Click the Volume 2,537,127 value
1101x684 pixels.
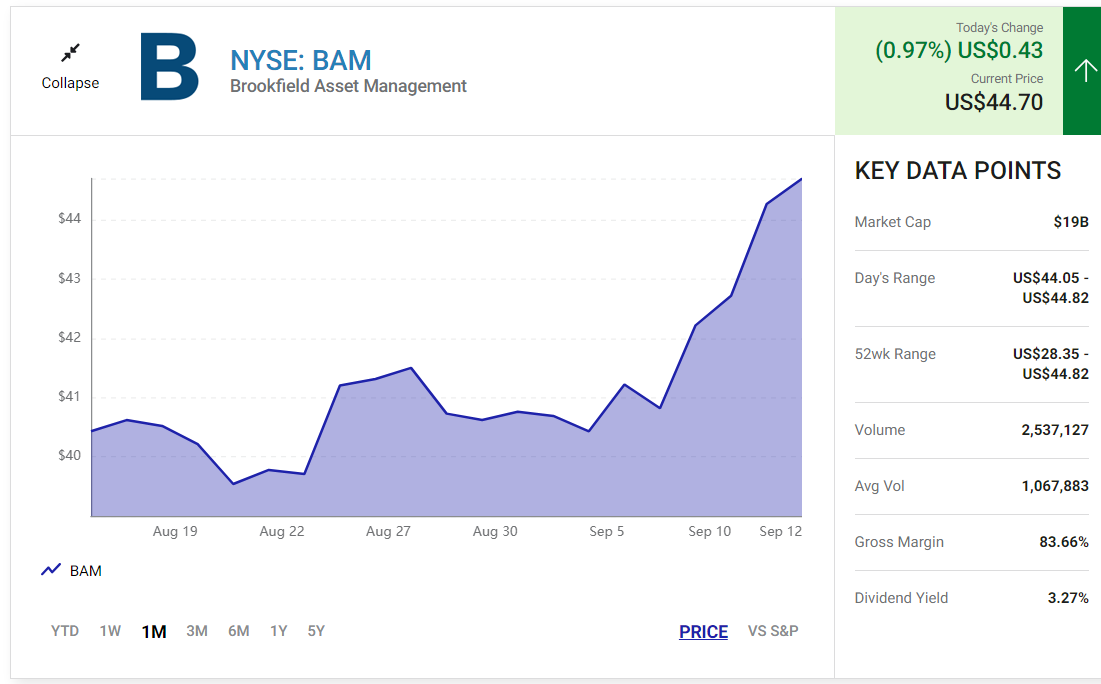pyautogui.click(x=1055, y=430)
